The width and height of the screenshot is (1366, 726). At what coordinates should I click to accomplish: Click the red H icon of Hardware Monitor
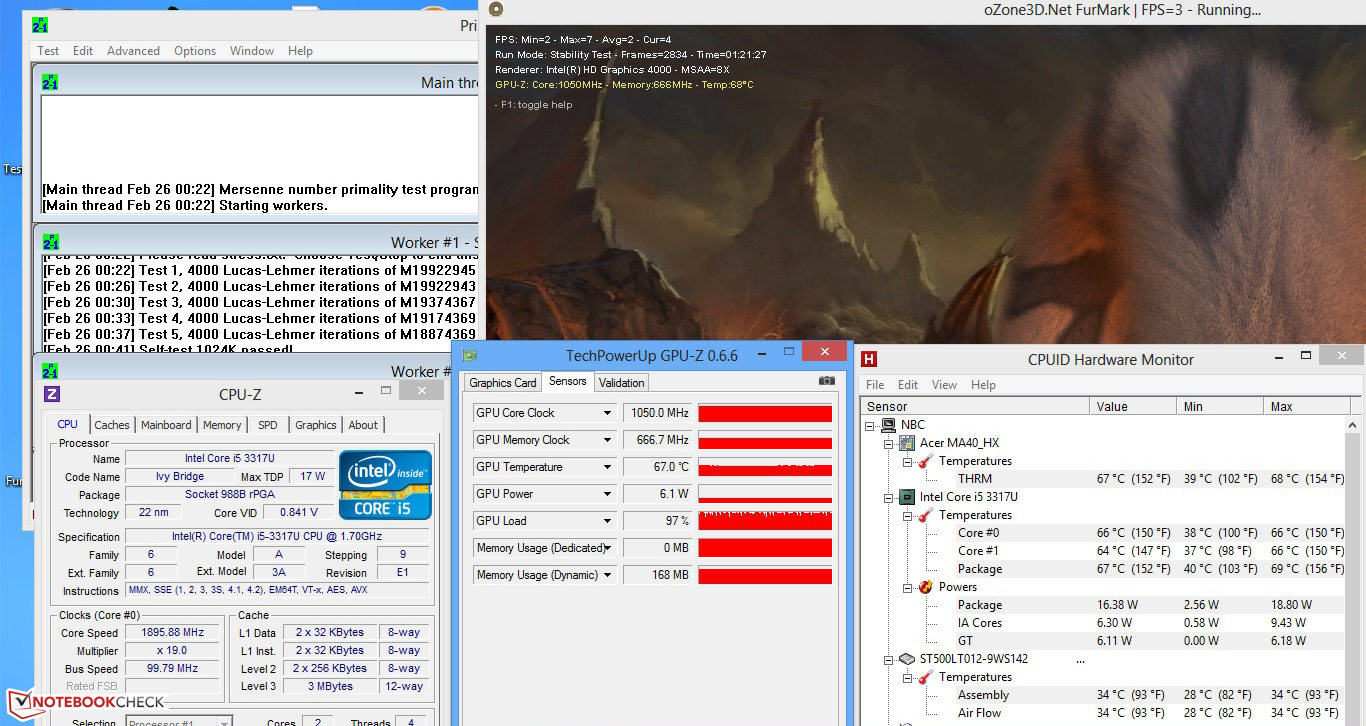click(x=870, y=359)
